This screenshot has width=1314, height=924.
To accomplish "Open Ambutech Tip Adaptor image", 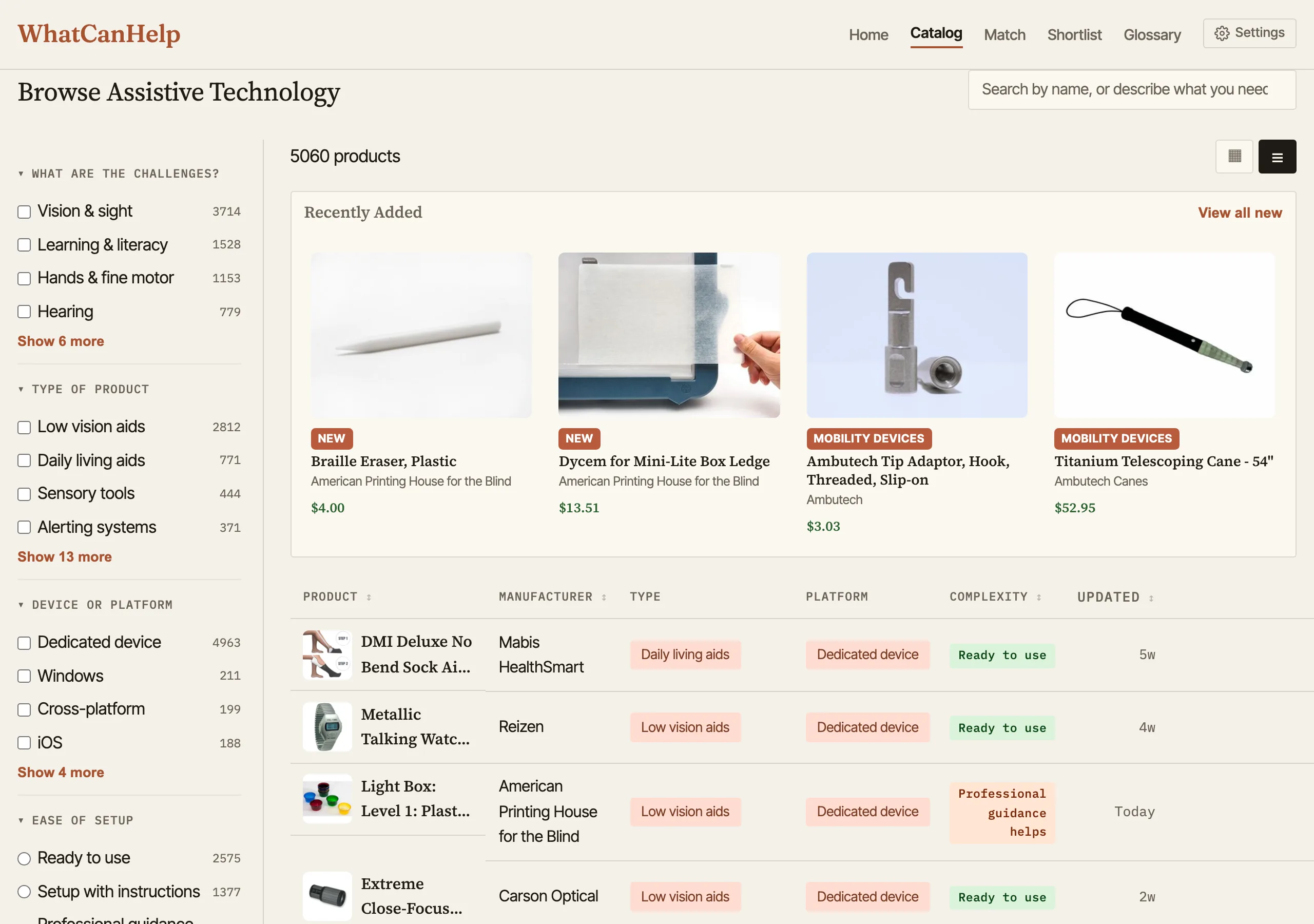I will coord(917,335).
